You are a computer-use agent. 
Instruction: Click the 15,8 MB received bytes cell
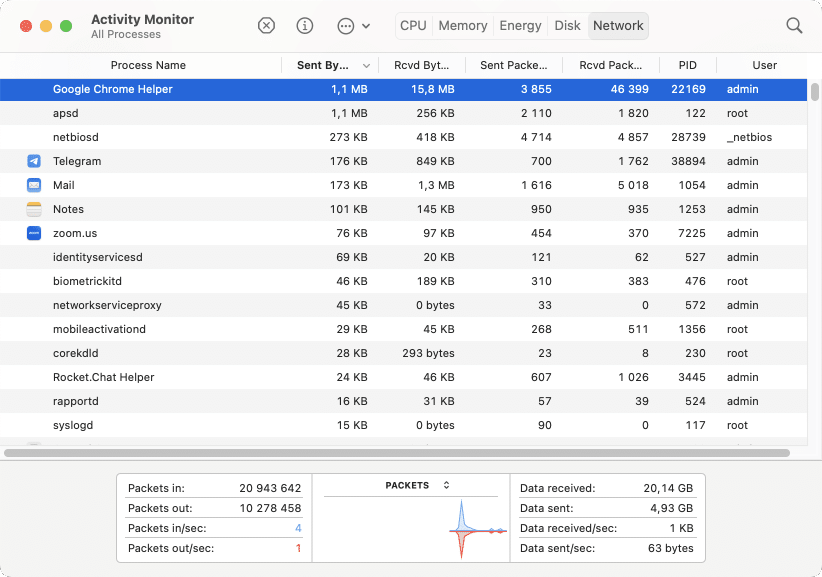point(432,89)
